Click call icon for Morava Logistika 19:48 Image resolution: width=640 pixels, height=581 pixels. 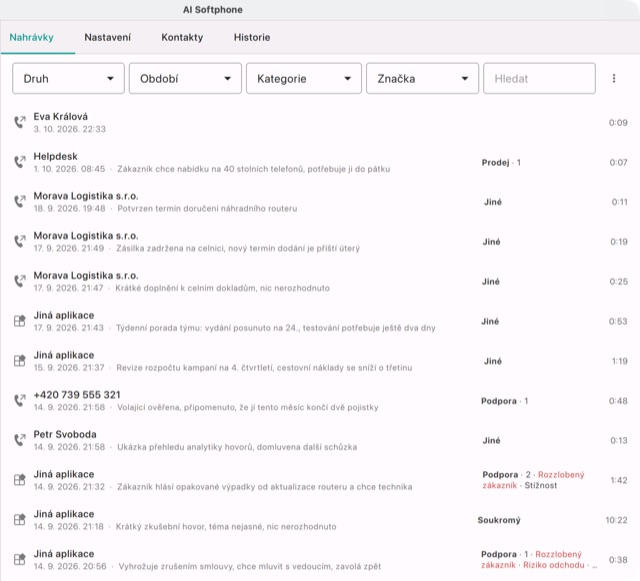click(x=20, y=202)
